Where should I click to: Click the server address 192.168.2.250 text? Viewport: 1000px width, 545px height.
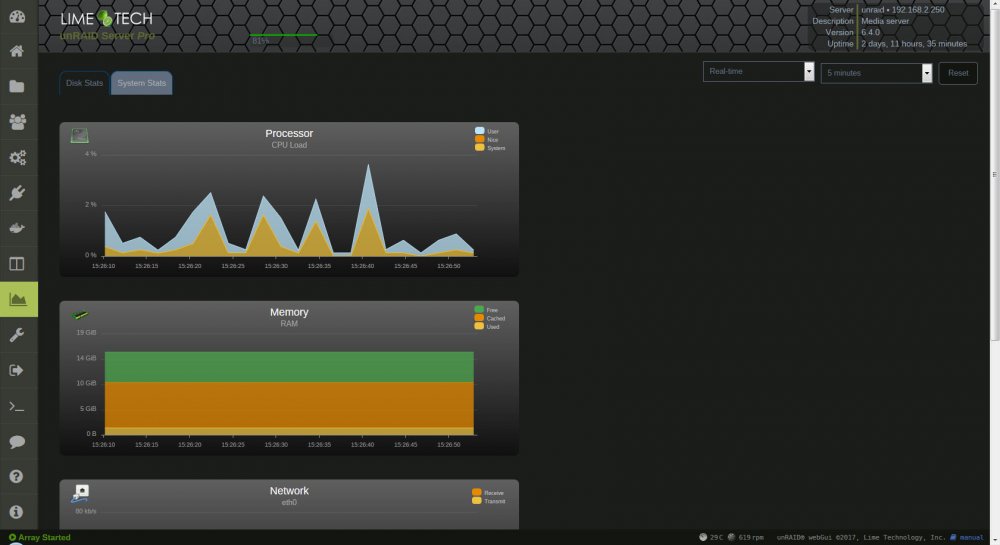(x=918, y=10)
